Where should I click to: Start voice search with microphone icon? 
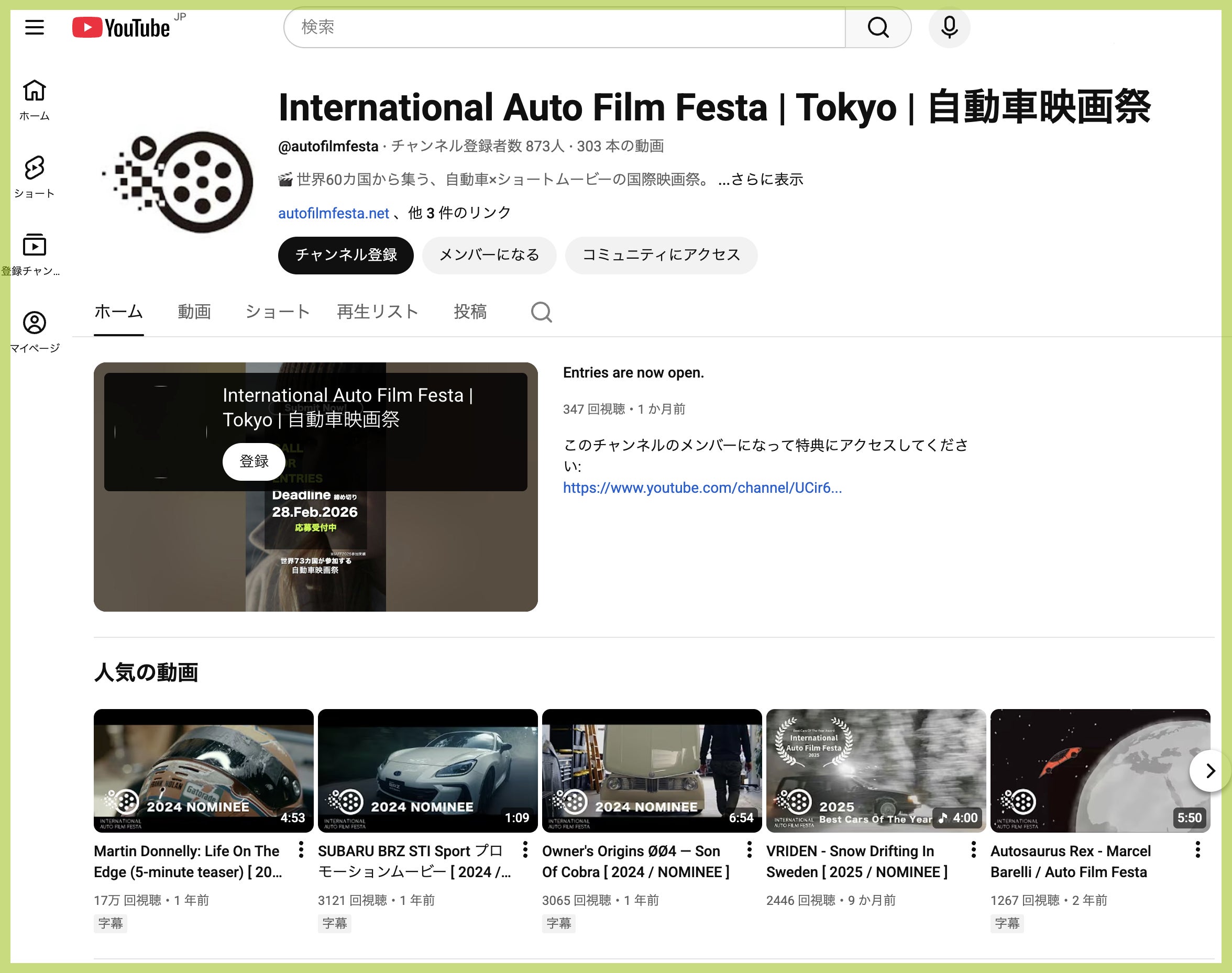tap(949, 27)
